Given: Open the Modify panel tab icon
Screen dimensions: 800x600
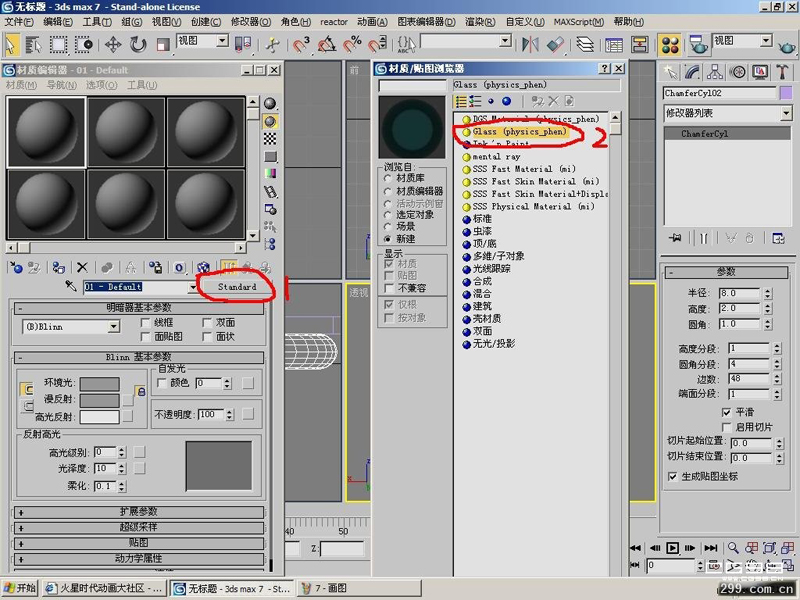Looking at the screenshot, I should click(692, 72).
